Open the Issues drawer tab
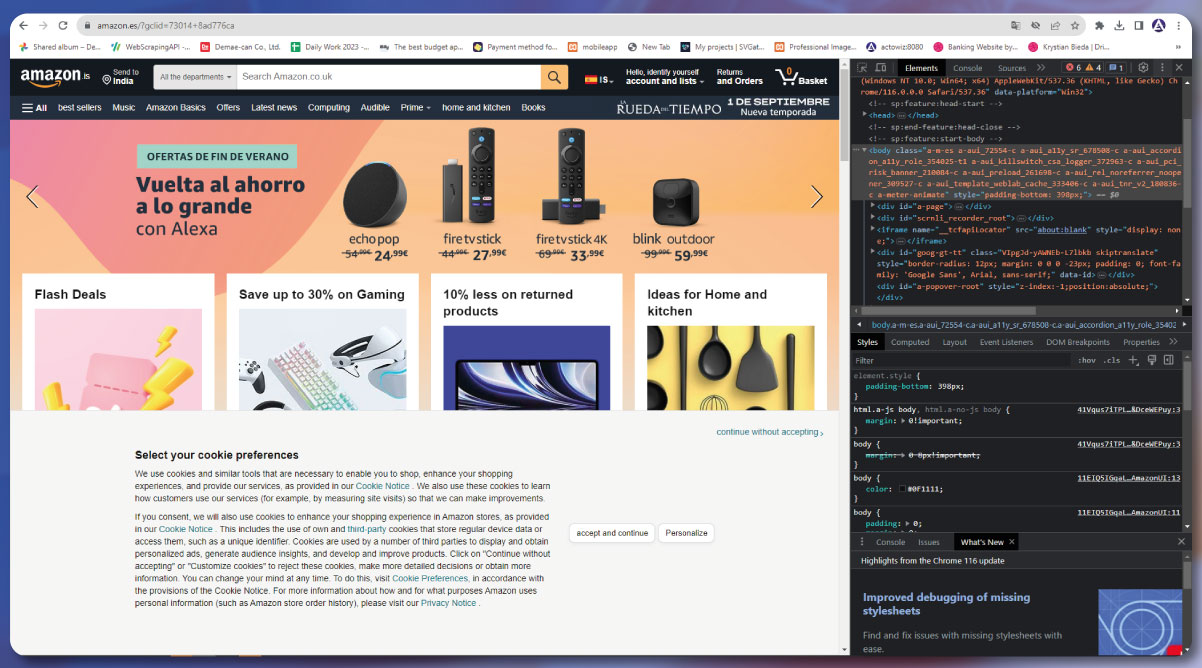Viewport: 1202px width, 668px height. coord(929,542)
